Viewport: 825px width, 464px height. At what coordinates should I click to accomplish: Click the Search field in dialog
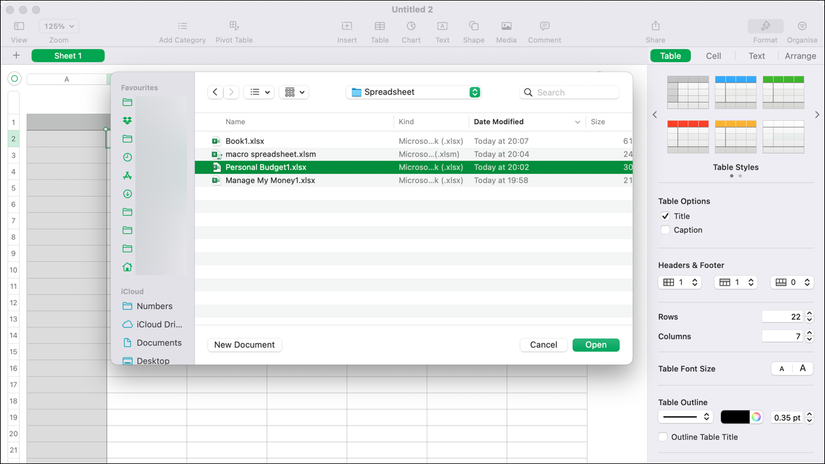569,93
